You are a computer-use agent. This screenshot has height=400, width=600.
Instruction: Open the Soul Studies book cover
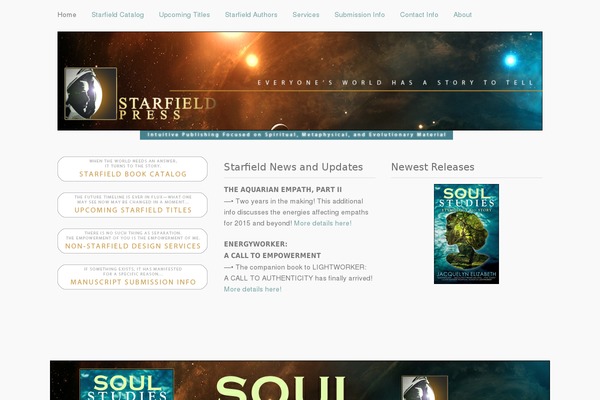466,234
